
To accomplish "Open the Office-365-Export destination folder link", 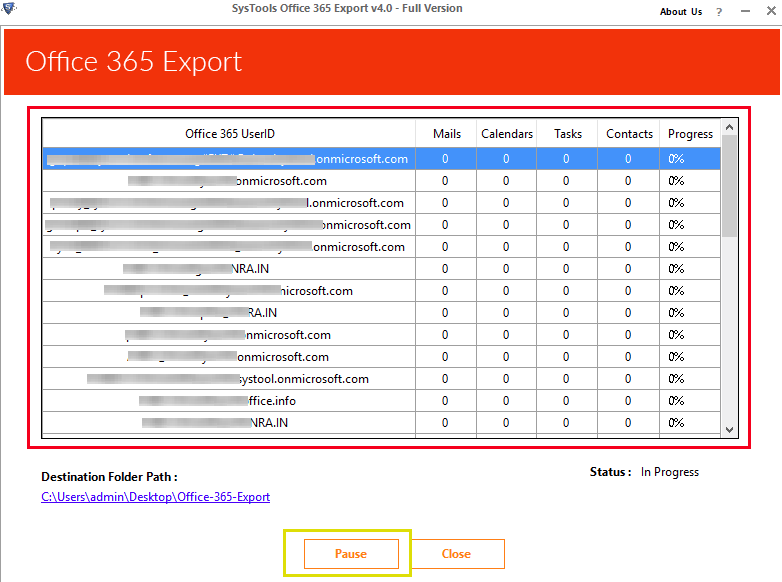I will click(155, 497).
